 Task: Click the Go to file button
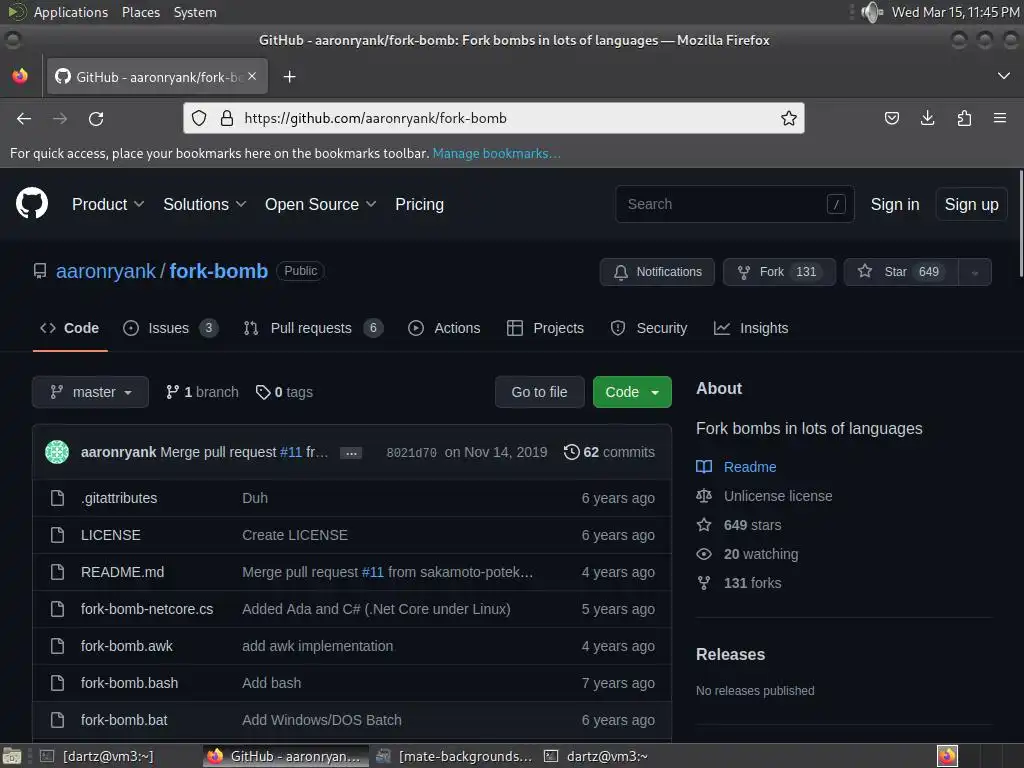pos(539,392)
